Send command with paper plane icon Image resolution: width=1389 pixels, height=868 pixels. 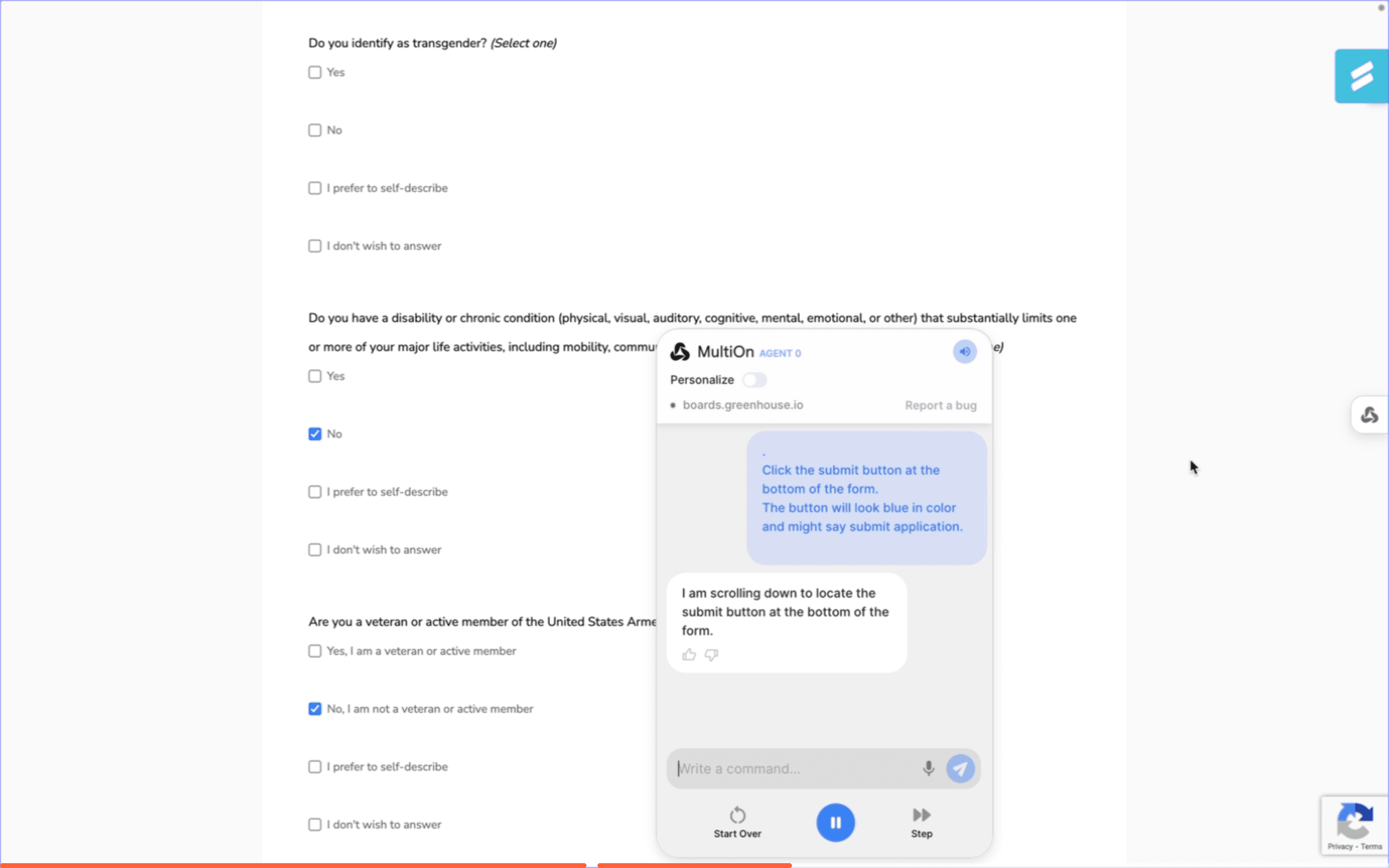click(960, 768)
